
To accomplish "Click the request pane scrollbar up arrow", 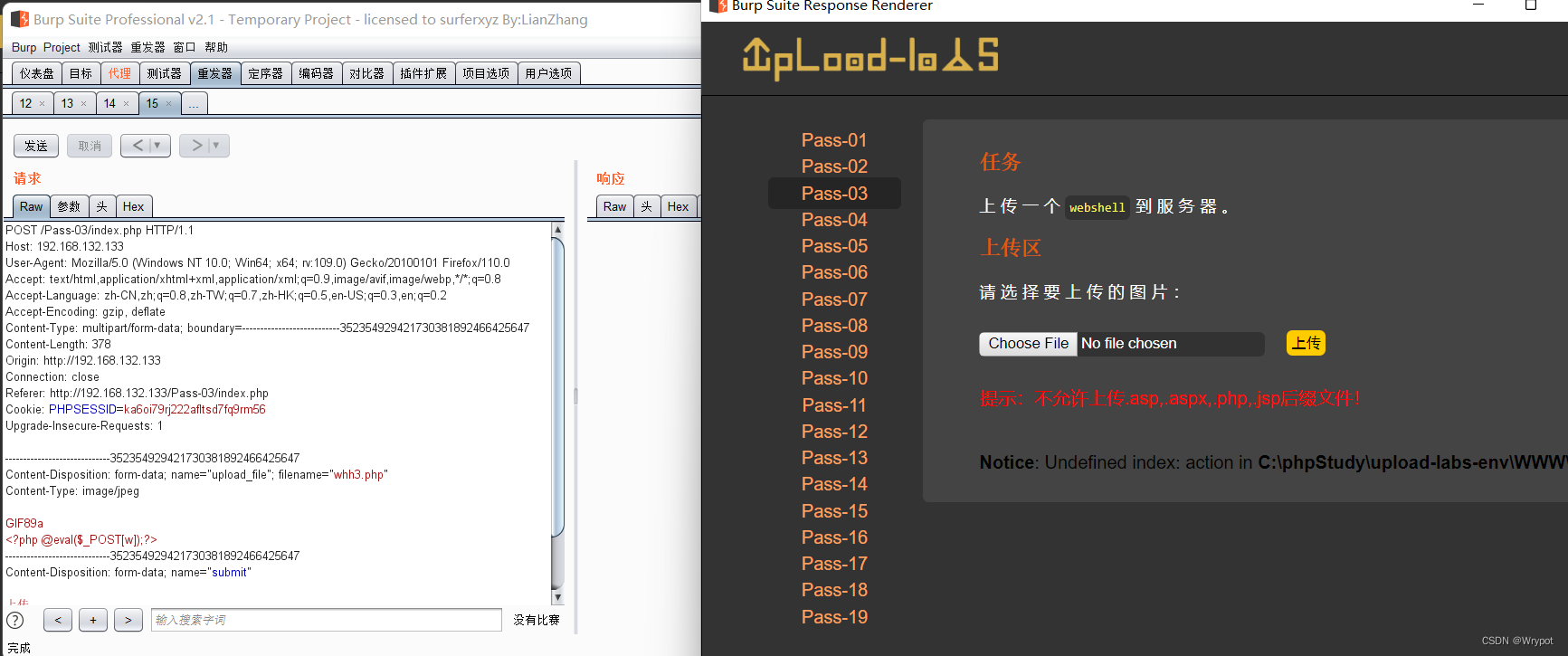I will pyautogui.click(x=557, y=229).
